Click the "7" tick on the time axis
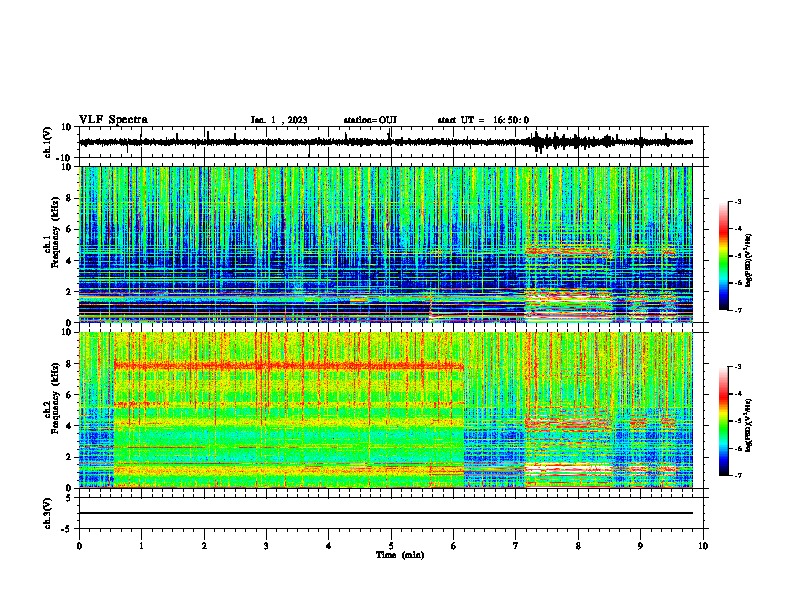This screenshot has height=612, width=792. (516, 546)
